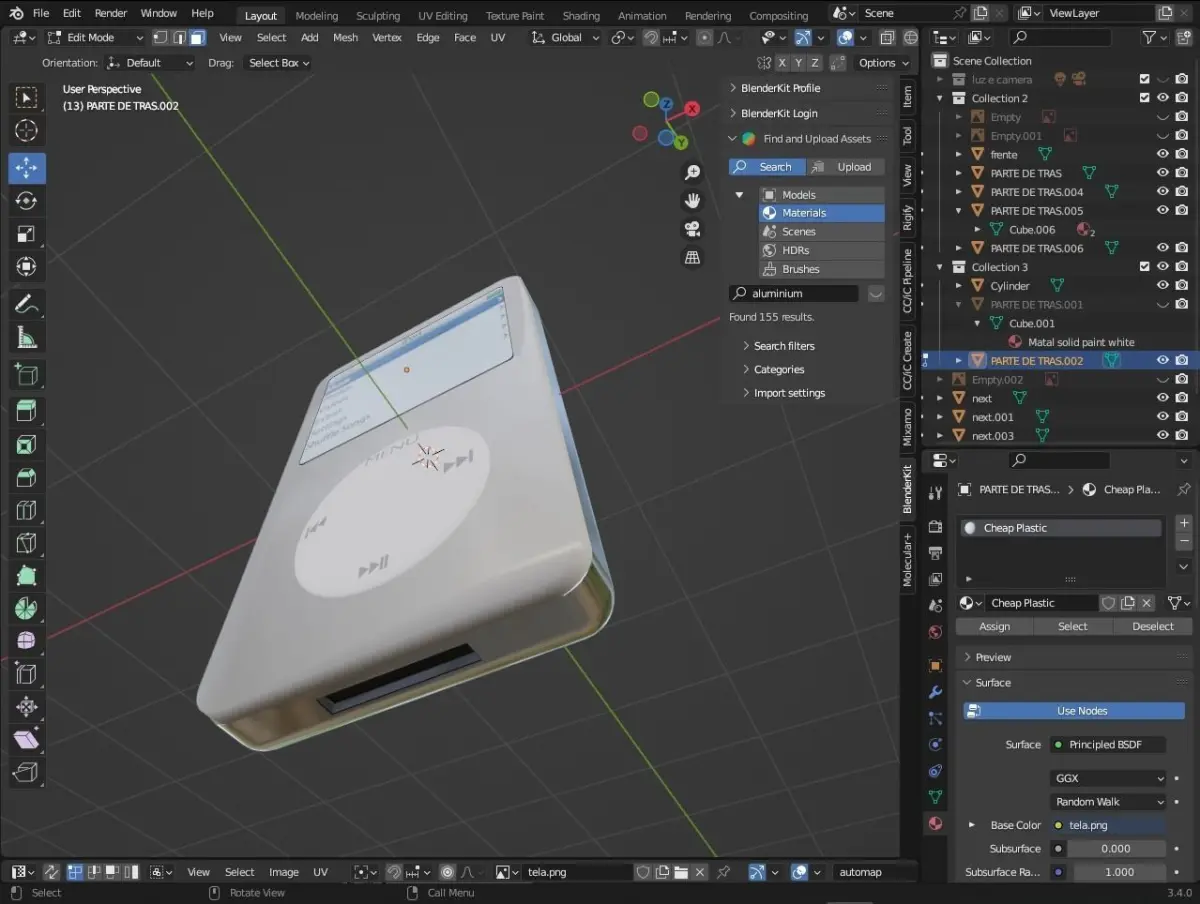
Task: Hide Collection 2 with its eye icon
Action: tap(1163, 98)
